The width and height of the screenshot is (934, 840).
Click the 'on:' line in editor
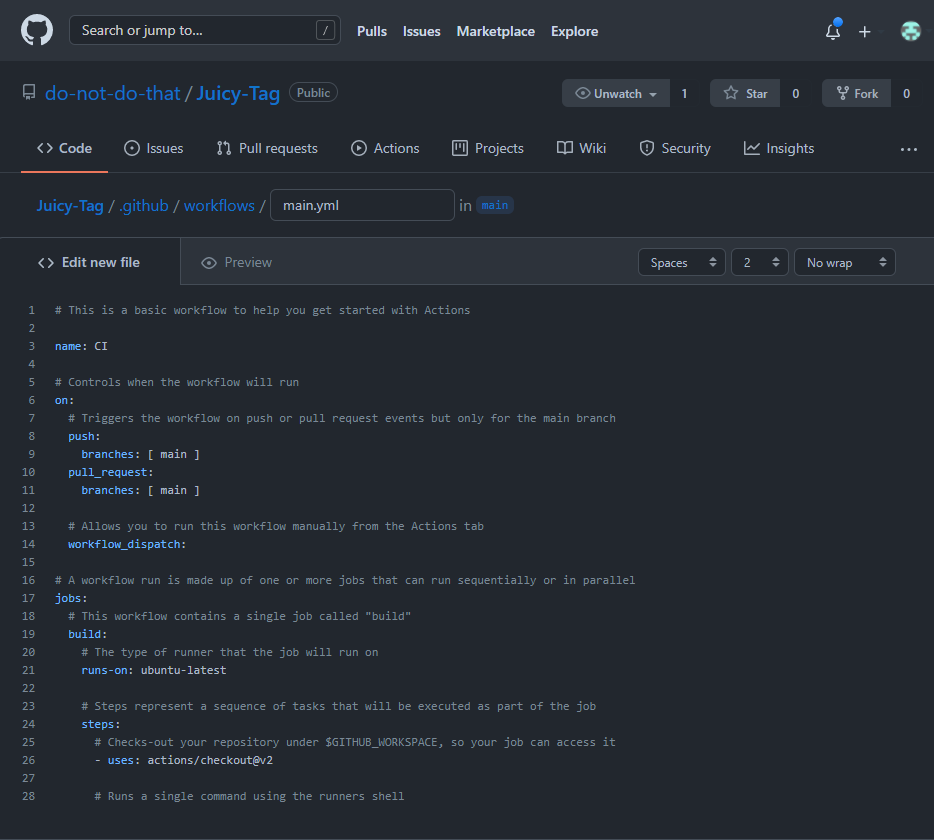click(64, 400)
